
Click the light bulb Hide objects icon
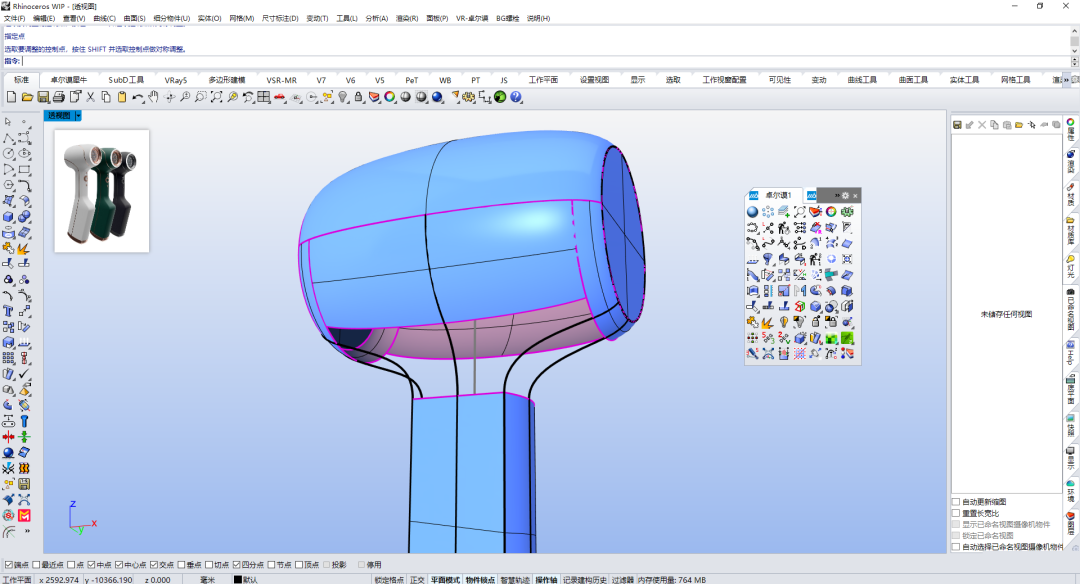343,97
